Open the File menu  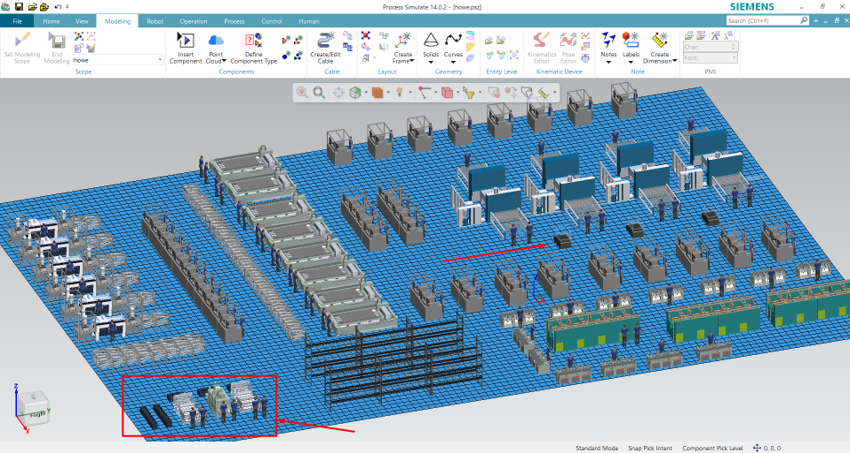point(17,20)
